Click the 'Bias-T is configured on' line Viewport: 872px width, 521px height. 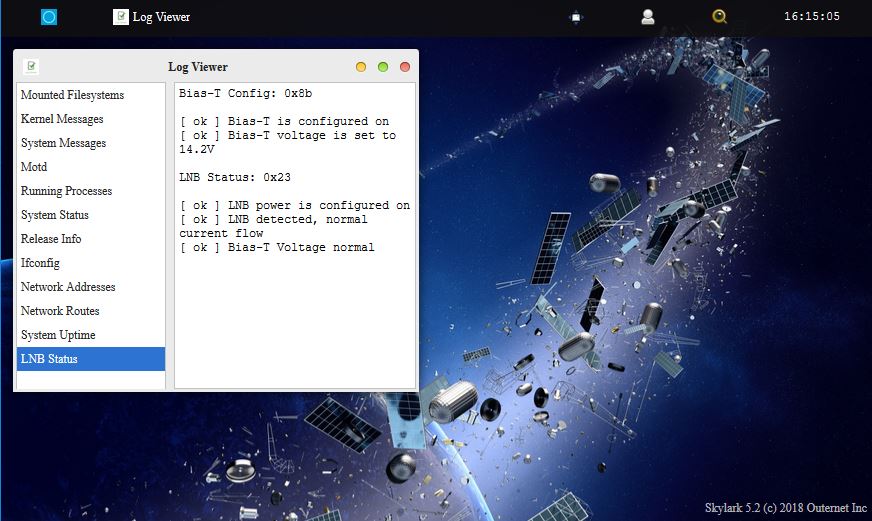(284, 121)
